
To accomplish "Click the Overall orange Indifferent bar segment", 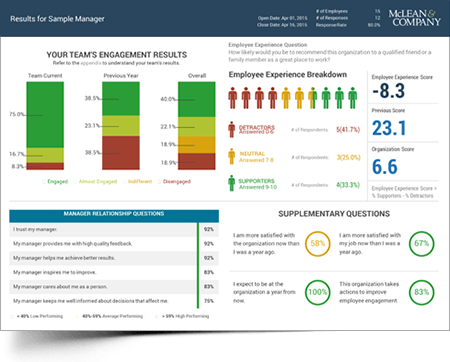I will tap(197, 145).
